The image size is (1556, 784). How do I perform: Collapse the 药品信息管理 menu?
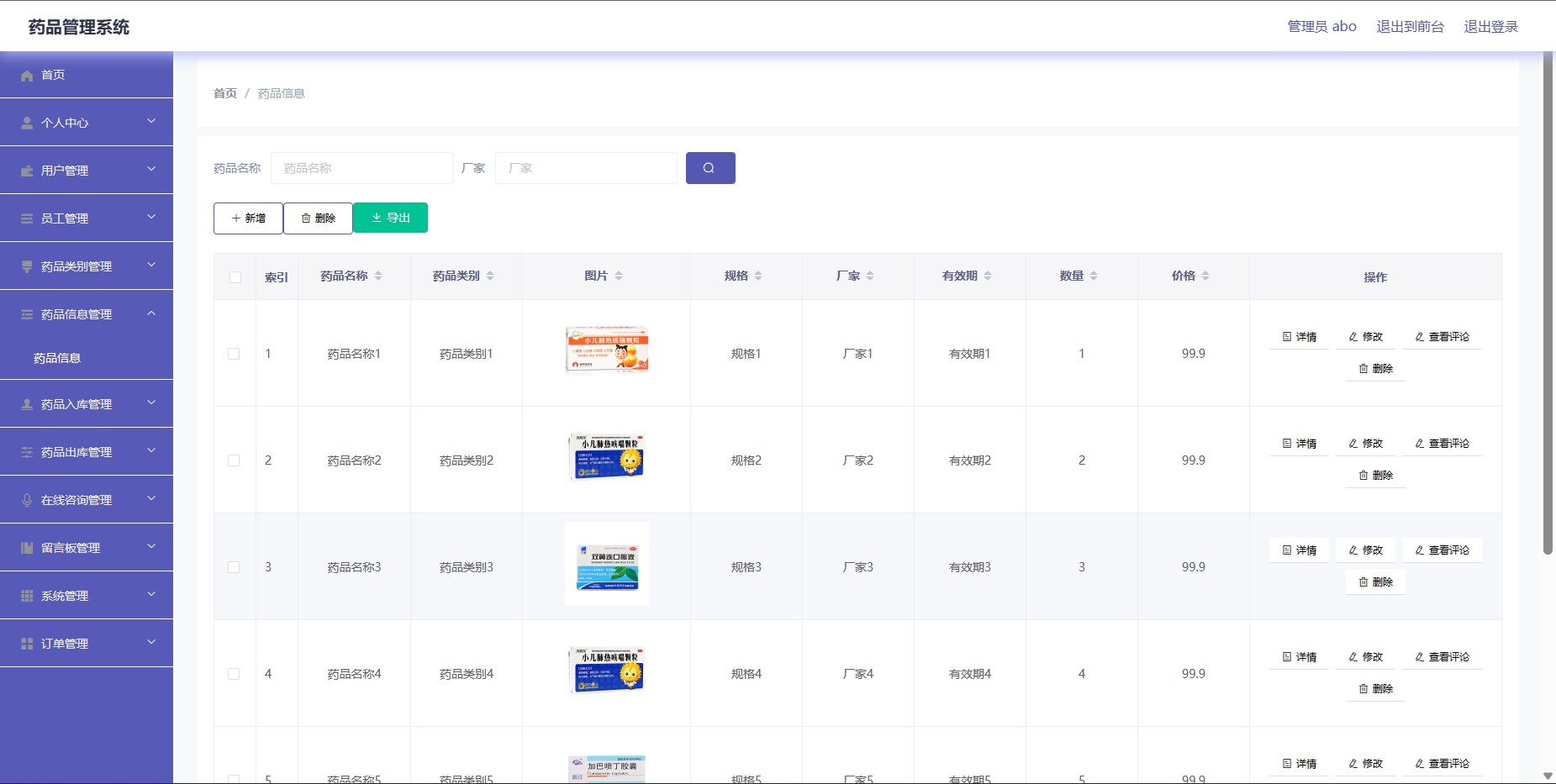pyautogui.click(x=87, y=314)
